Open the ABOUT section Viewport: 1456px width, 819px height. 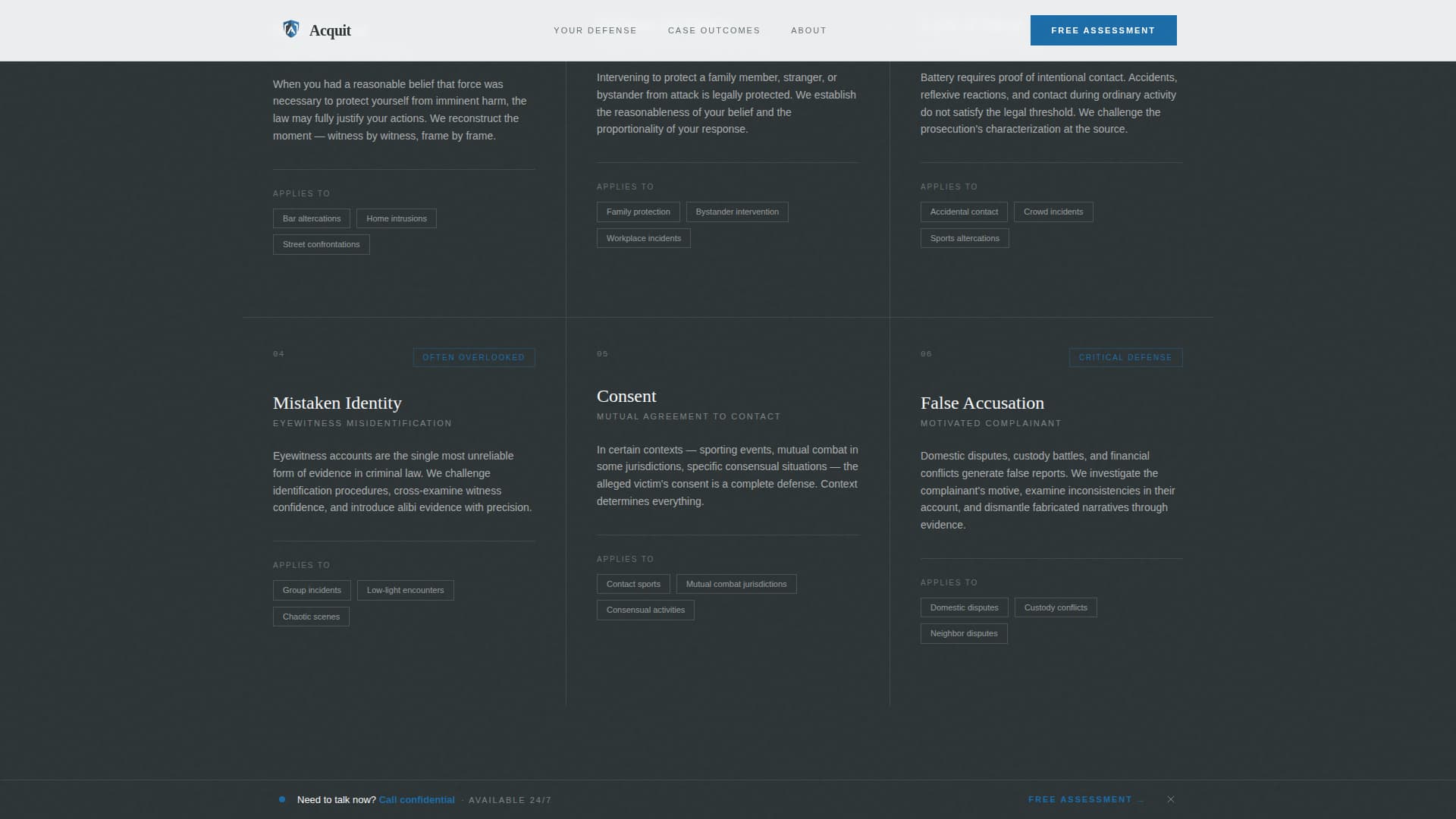(808, 30)
